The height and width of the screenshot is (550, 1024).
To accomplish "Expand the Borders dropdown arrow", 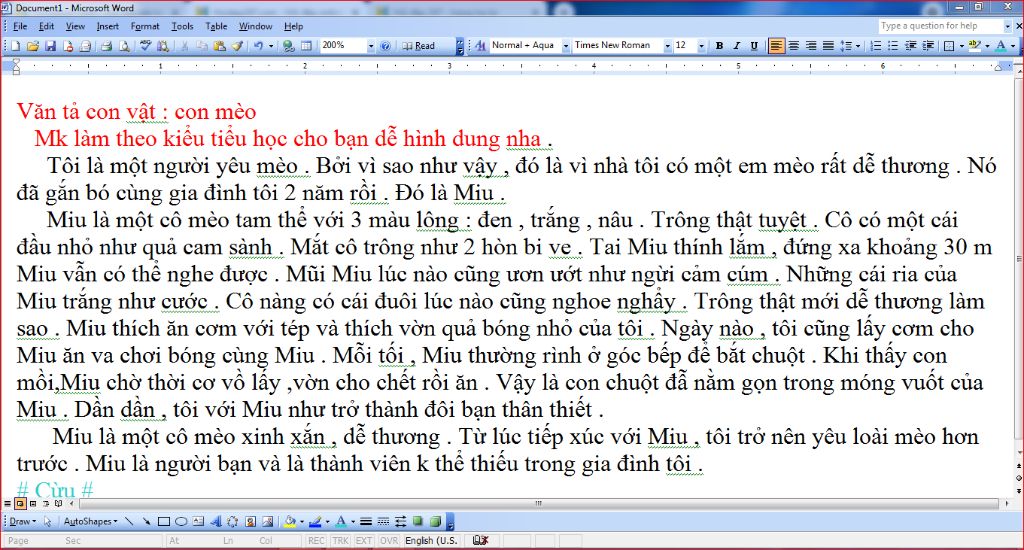I will (x=962, y=46).
